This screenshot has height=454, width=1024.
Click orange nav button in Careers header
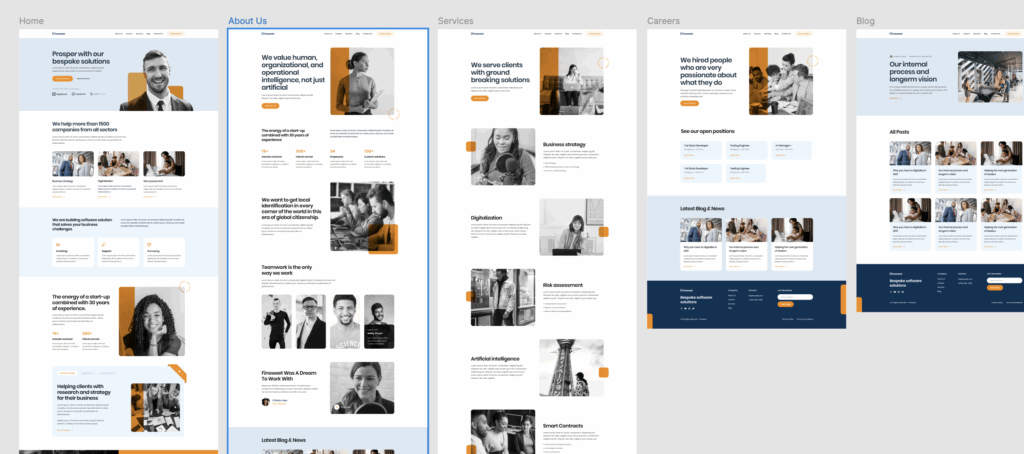tap(803, 34)
